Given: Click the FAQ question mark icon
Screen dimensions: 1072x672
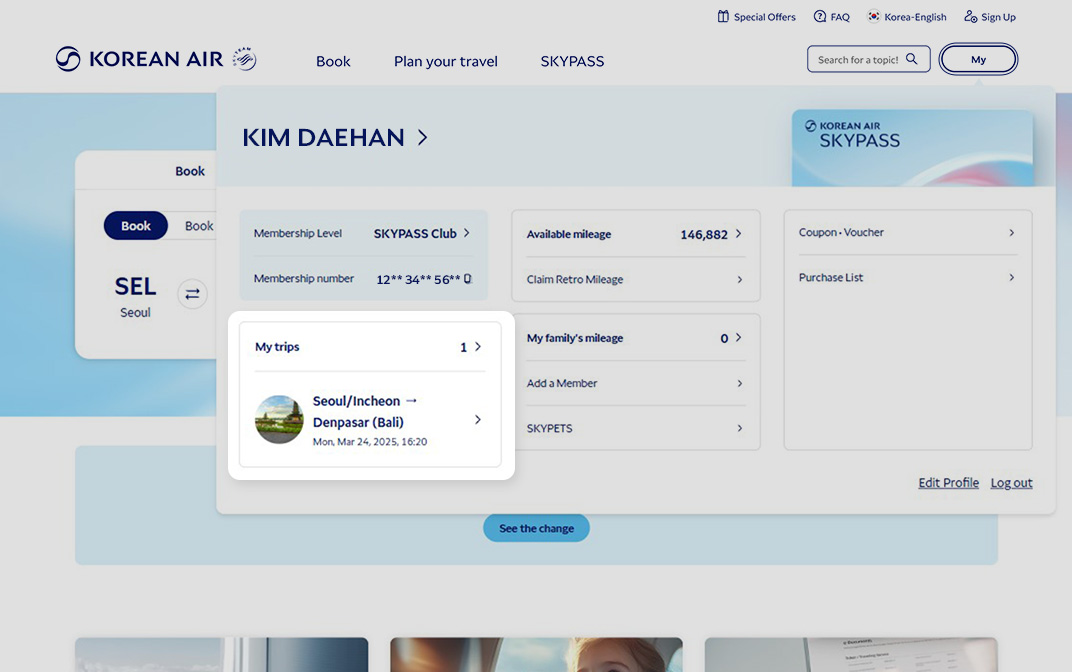Looking at the screenshot, I should pyautogui.click(x=820, y=16).
